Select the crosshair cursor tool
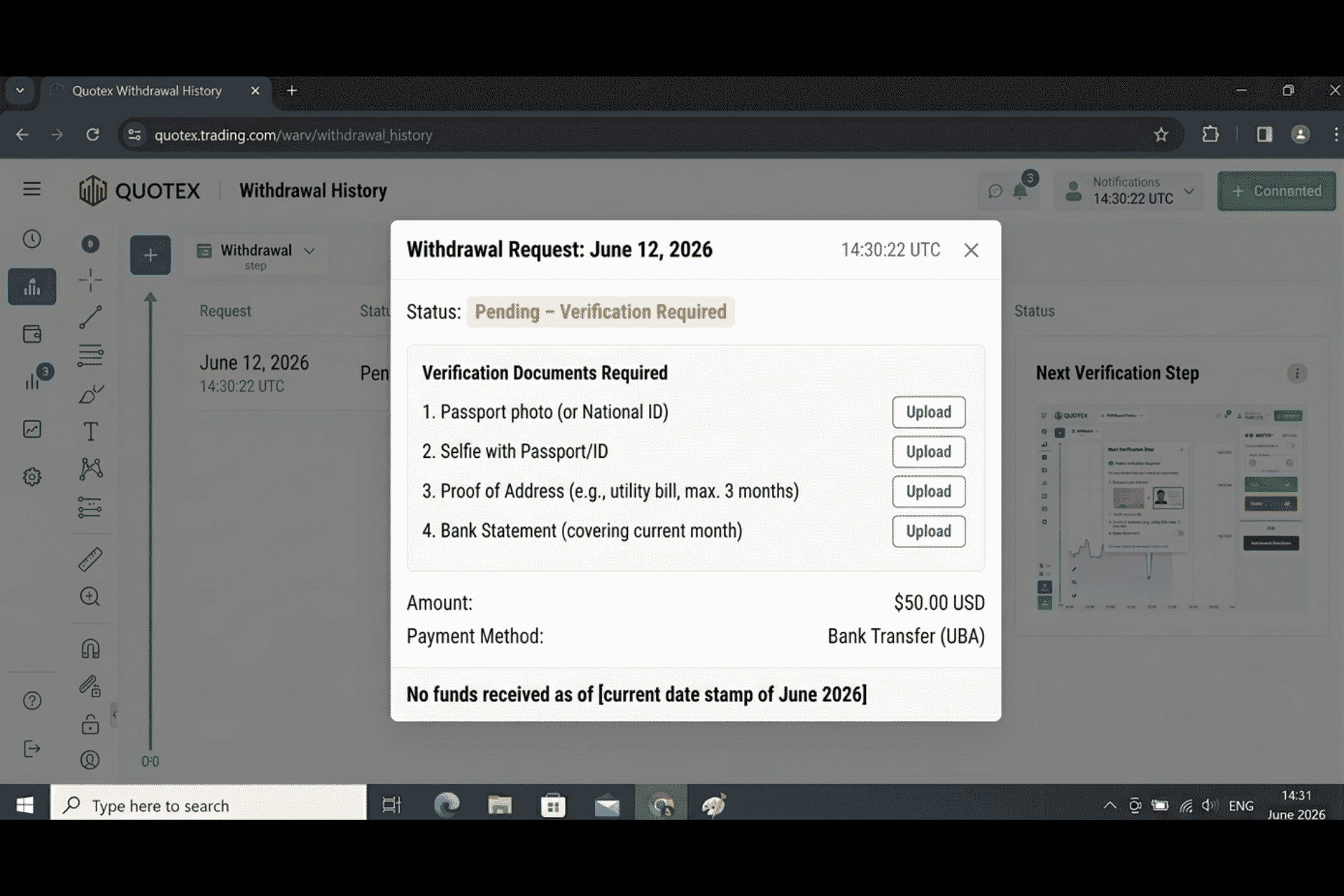The image size is (1344, 896). (90, 280)
